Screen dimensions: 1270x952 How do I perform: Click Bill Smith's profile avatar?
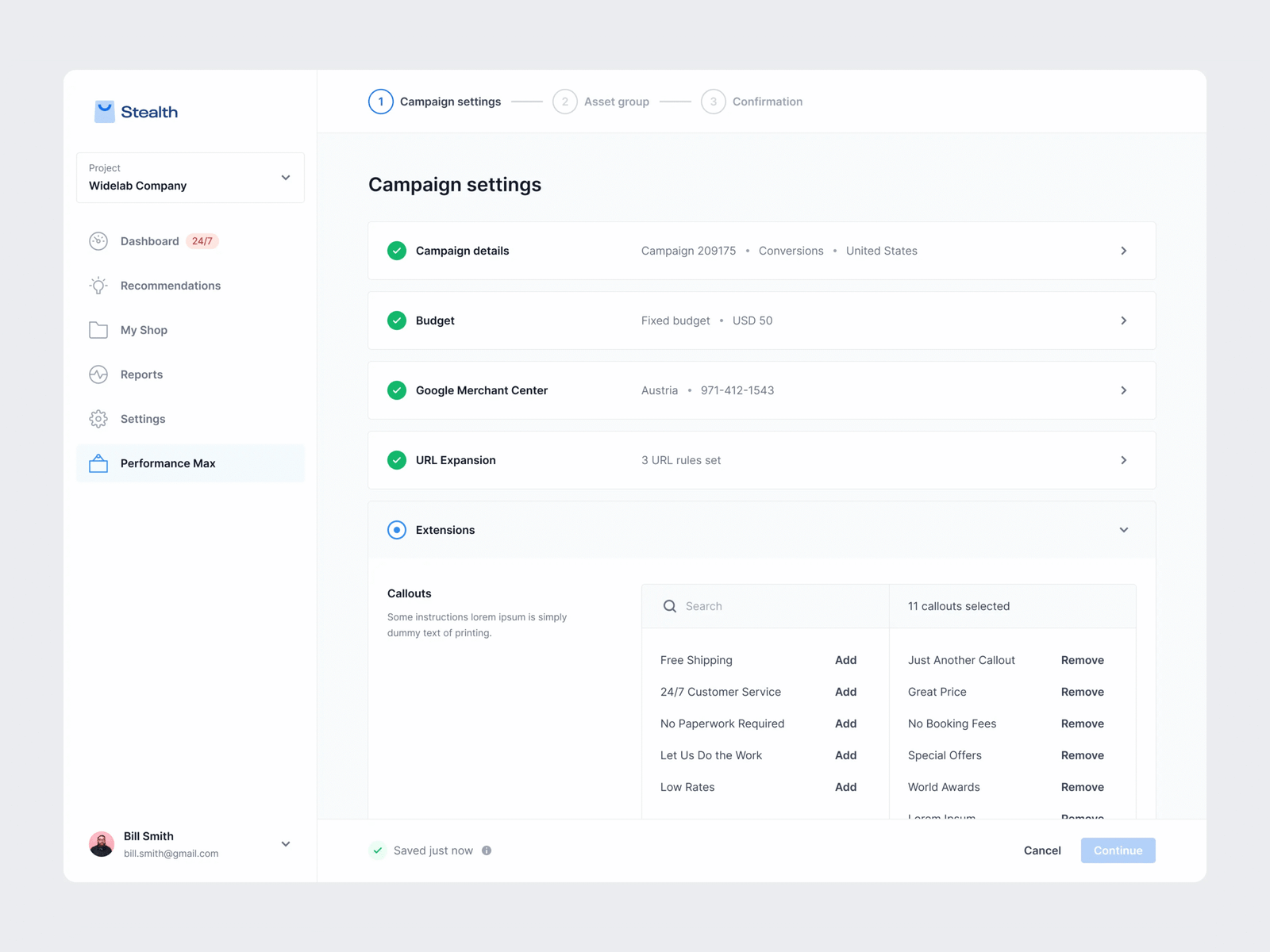tap(102, 844)
